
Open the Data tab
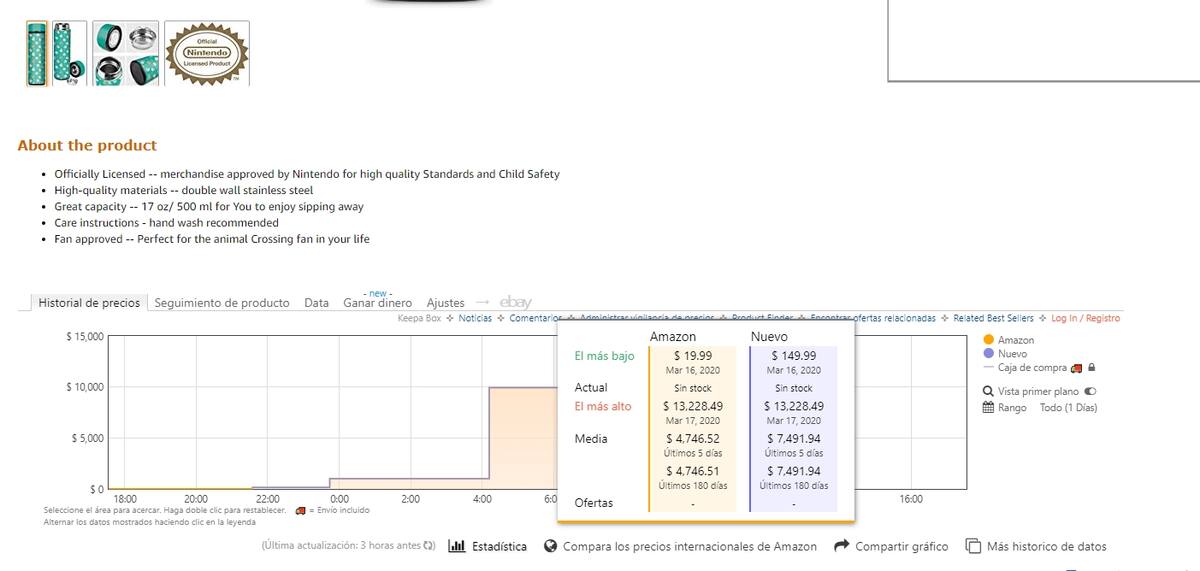317,303
